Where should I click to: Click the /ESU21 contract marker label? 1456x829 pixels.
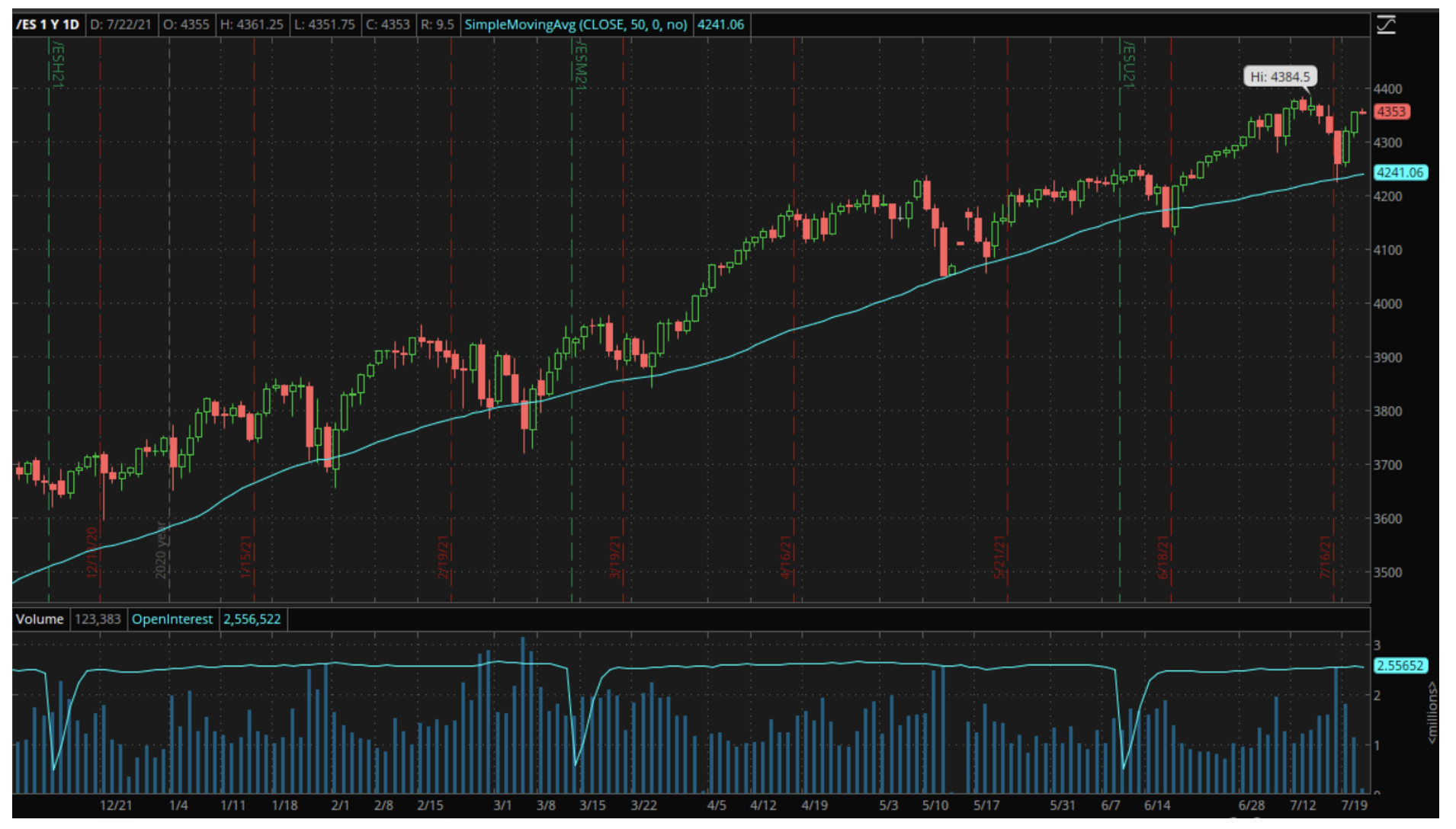click(x=1128, y=66)
